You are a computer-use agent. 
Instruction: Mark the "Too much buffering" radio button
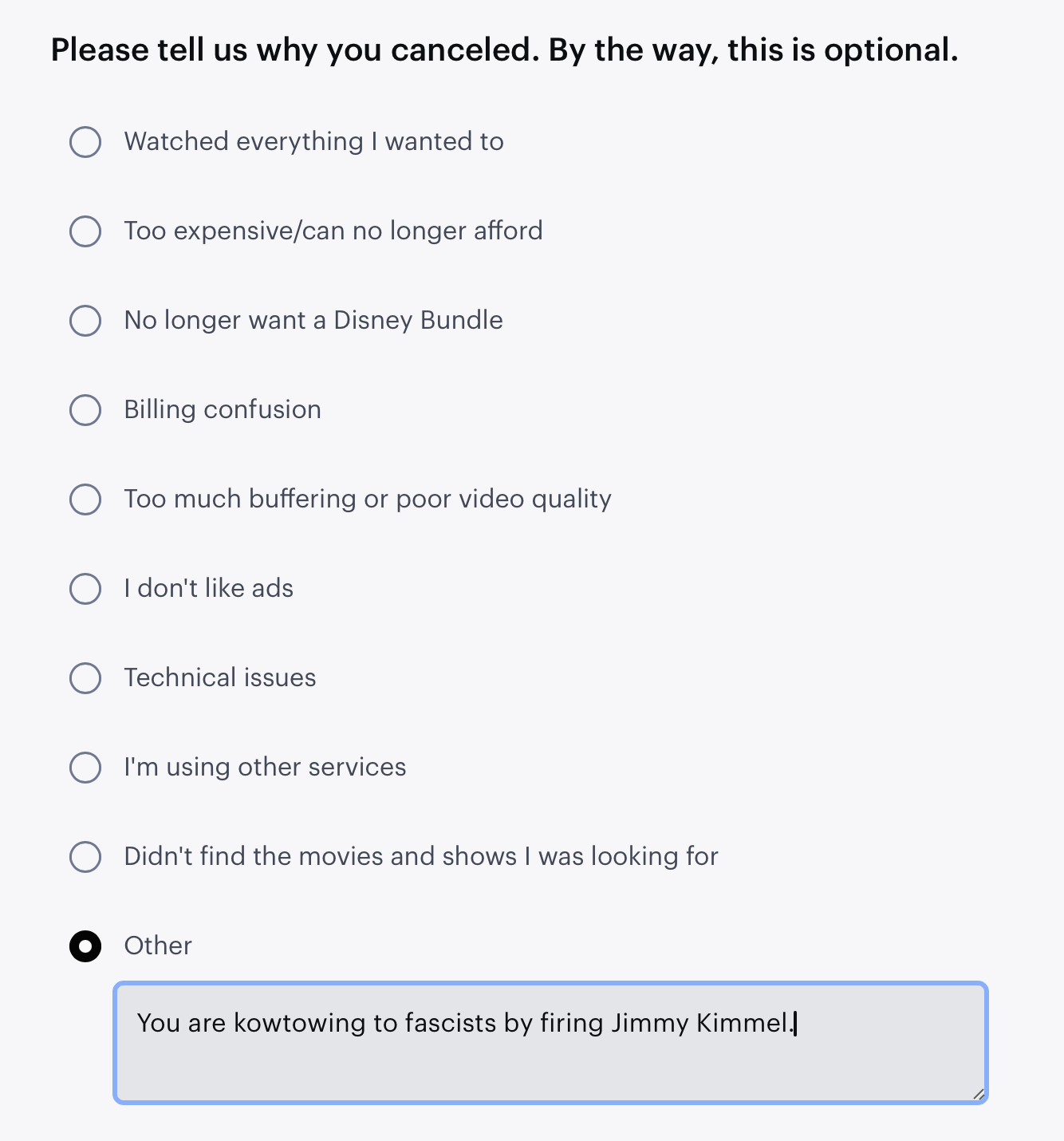pos(85,499)
